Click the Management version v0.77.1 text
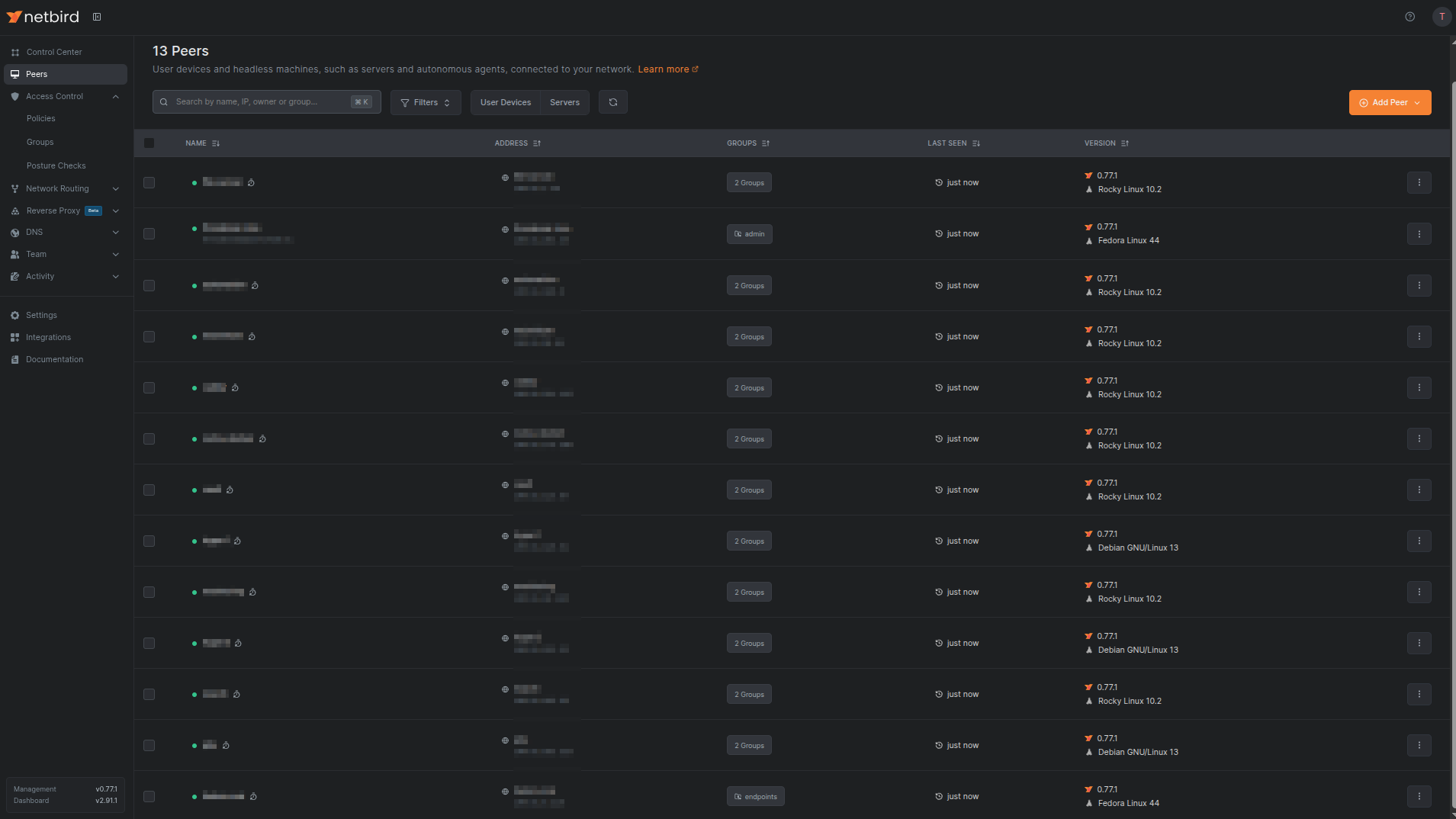The image size is (1456, 819). (107, 789)
